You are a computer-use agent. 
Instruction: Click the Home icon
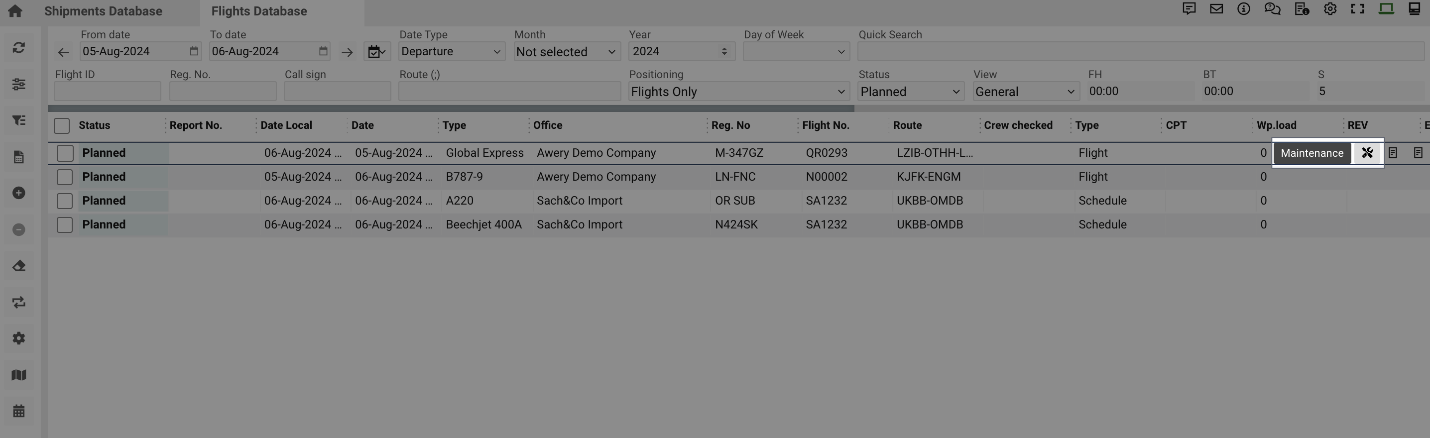15,11
